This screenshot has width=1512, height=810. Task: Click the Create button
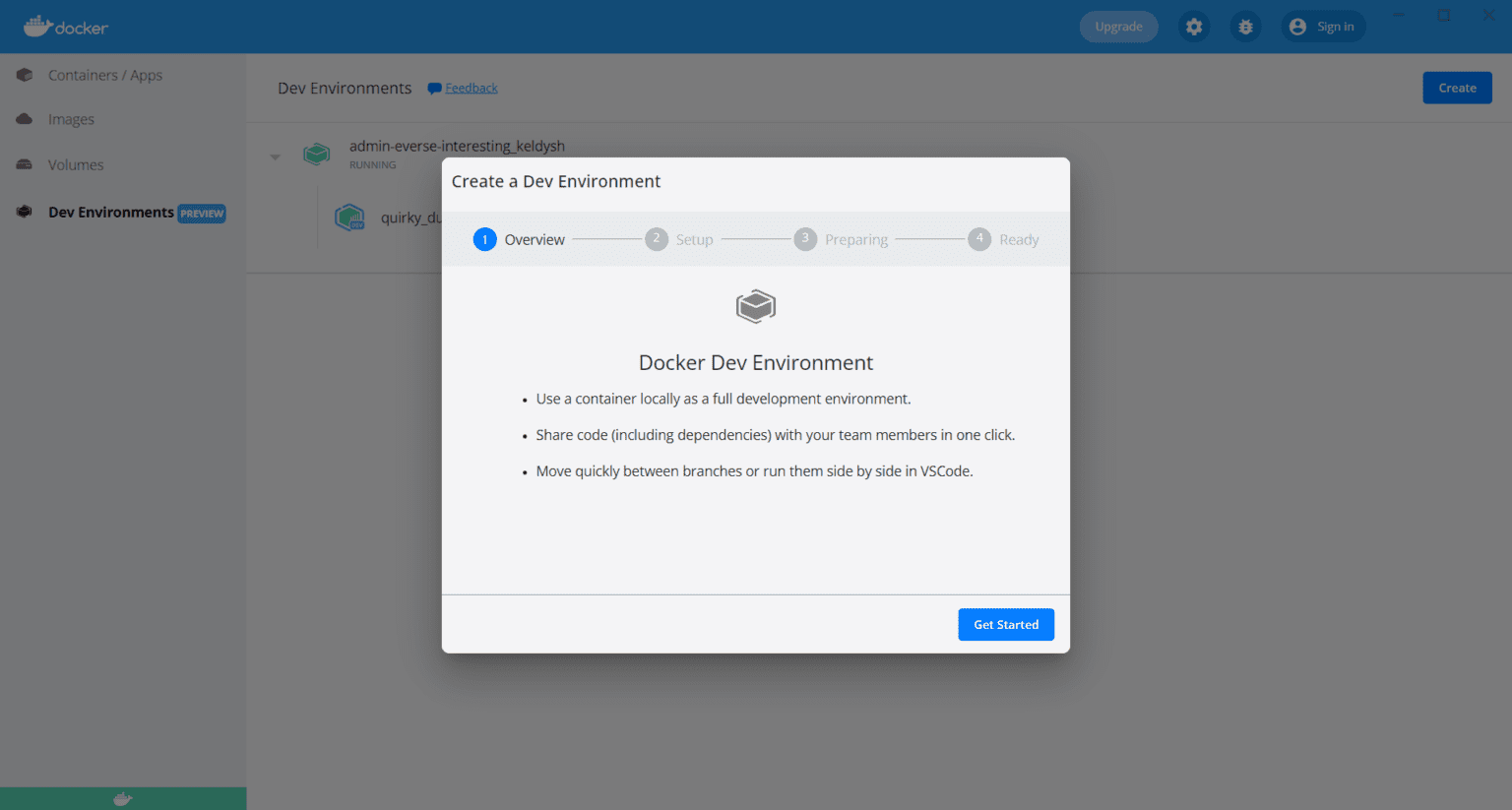(x=1457, y=88)
